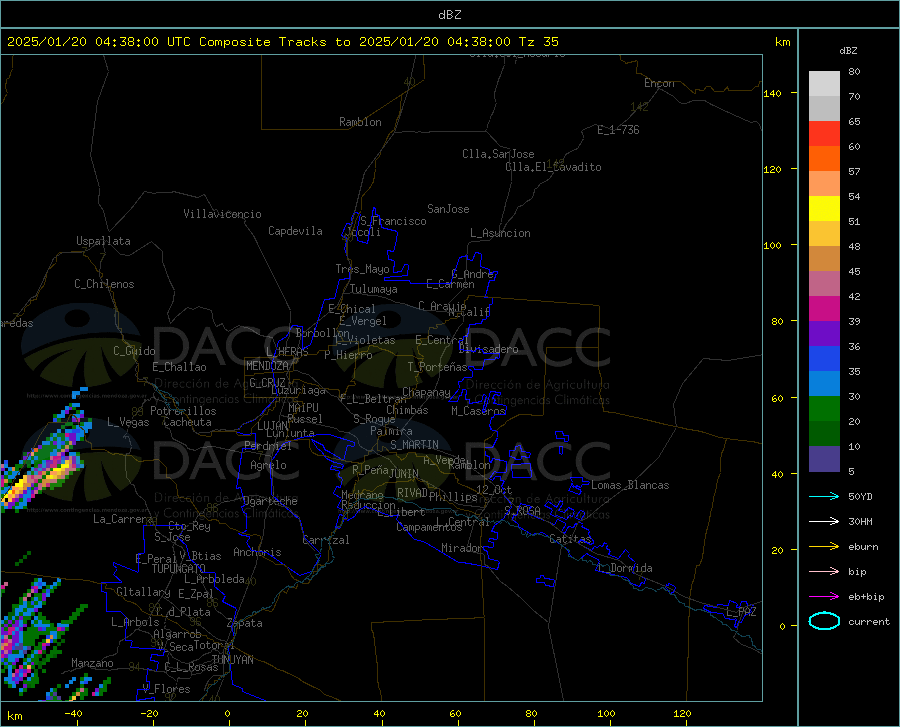Screen dimensions: 900x727
Task: Click the Catitas label
Action: [x=570, y=539]
